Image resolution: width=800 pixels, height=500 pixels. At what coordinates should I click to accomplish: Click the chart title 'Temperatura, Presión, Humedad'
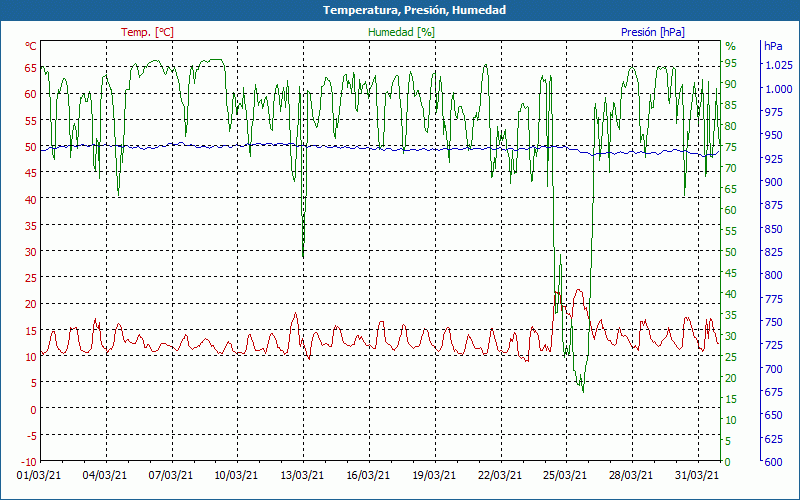tap(414, 10)
